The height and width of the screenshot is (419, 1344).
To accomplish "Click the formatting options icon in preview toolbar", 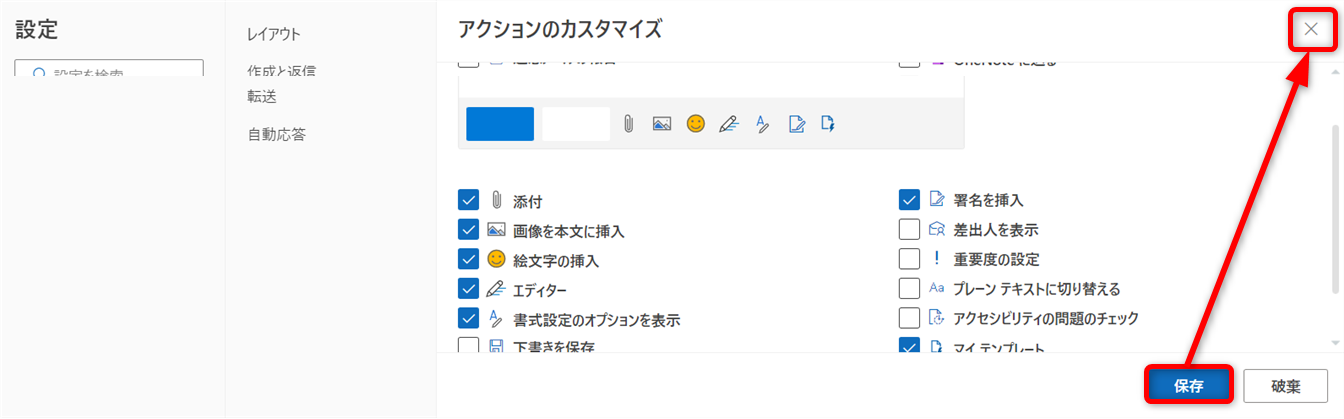I will 762,124.
